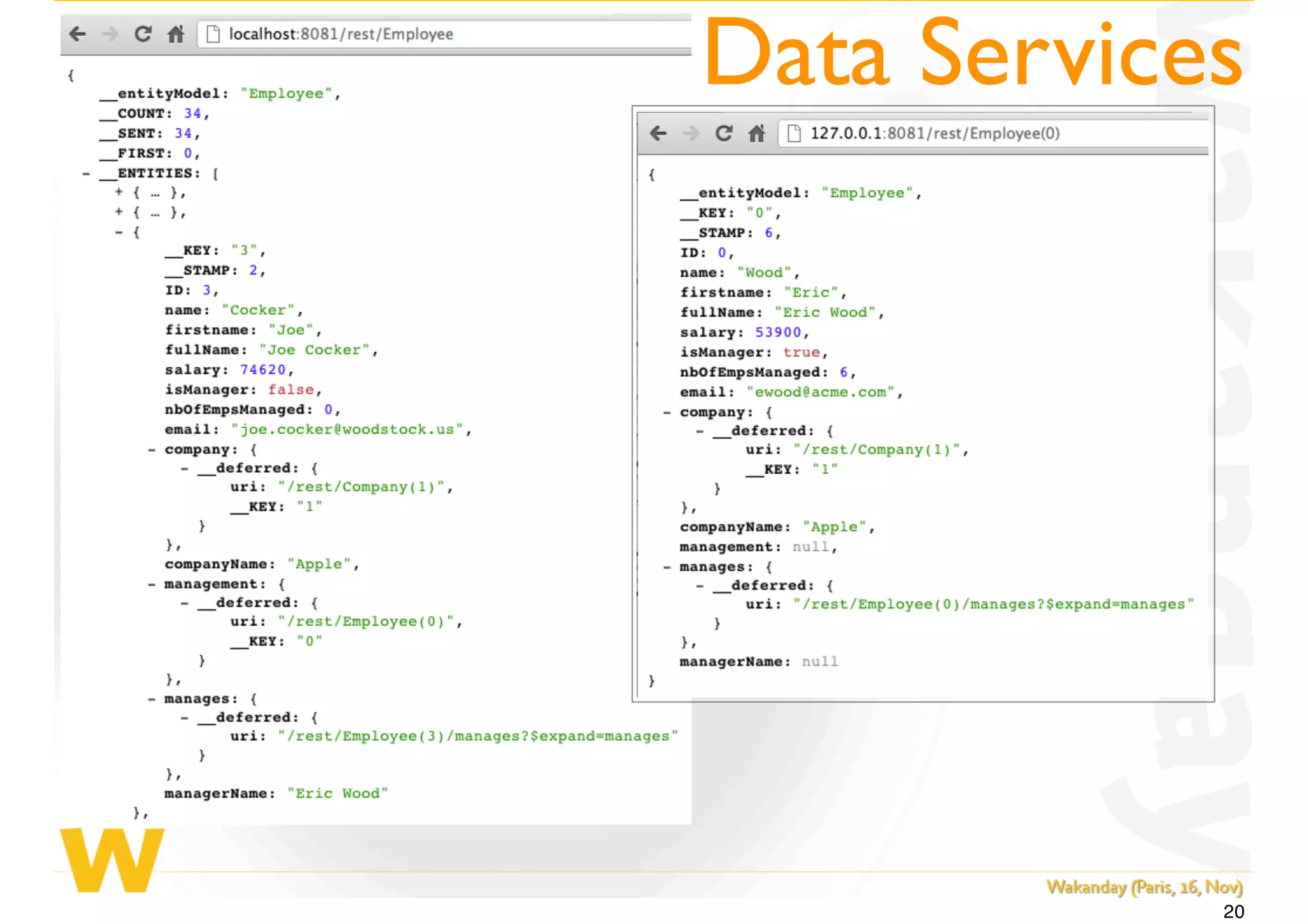This screenshot has width=1308, height=924.
Task: Focus the localhost:8081/rest/Employee address bar
Action: point(445,34)
